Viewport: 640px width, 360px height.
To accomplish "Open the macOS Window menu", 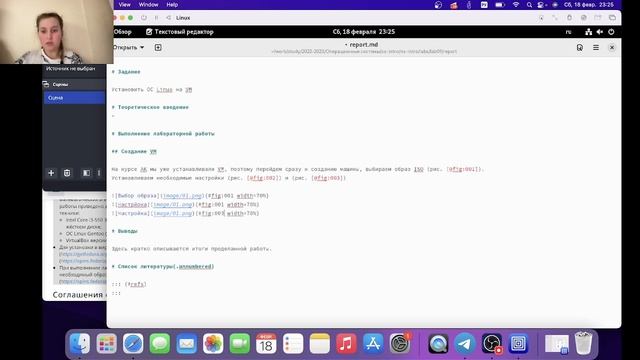I will tap(149, 5).
